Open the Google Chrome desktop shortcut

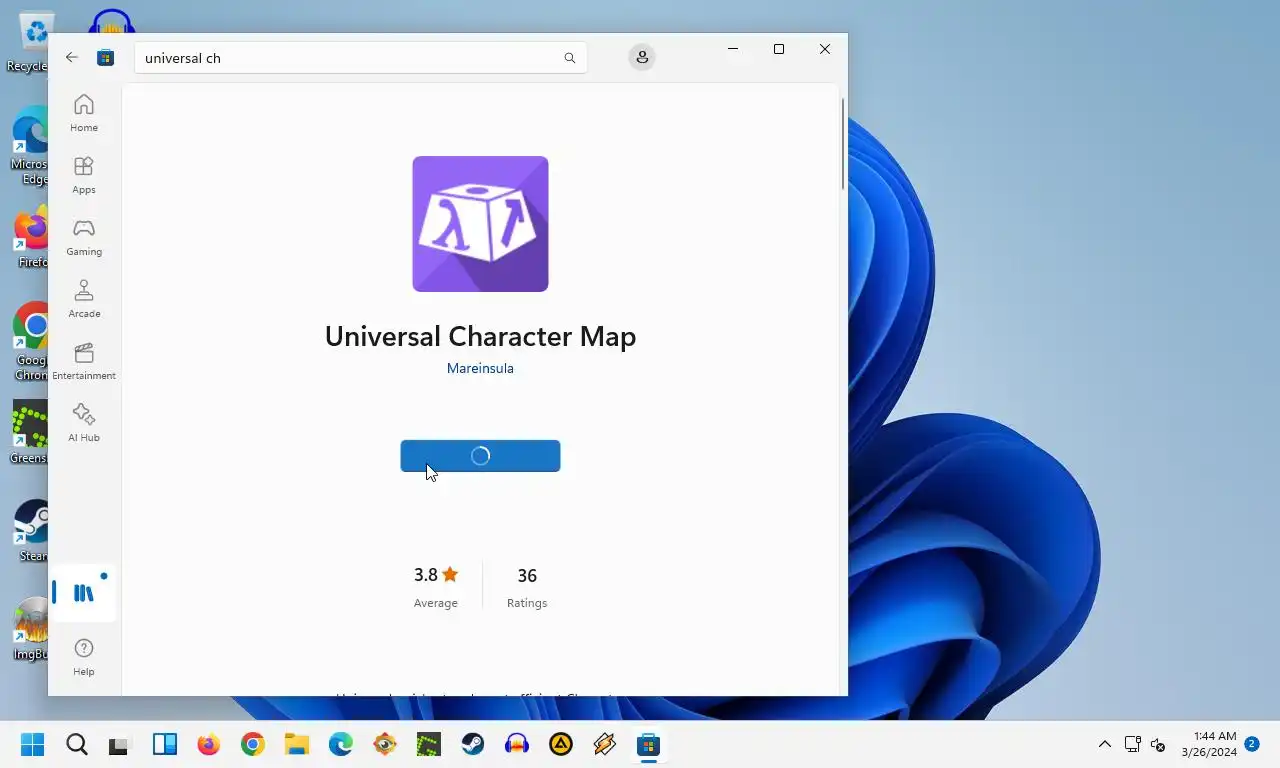coord(32,342)
